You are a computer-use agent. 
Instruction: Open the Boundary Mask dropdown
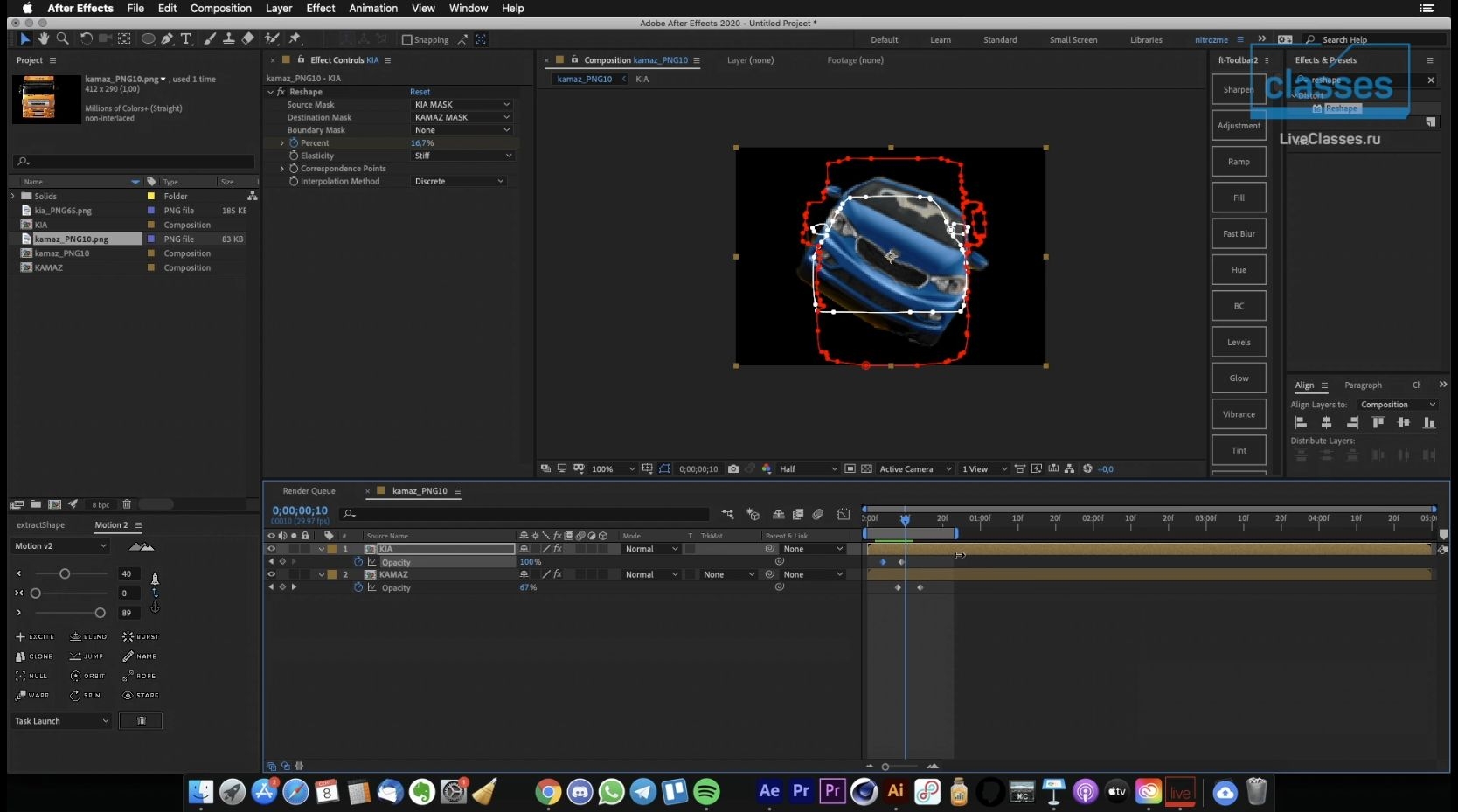(x=462, y=130)
